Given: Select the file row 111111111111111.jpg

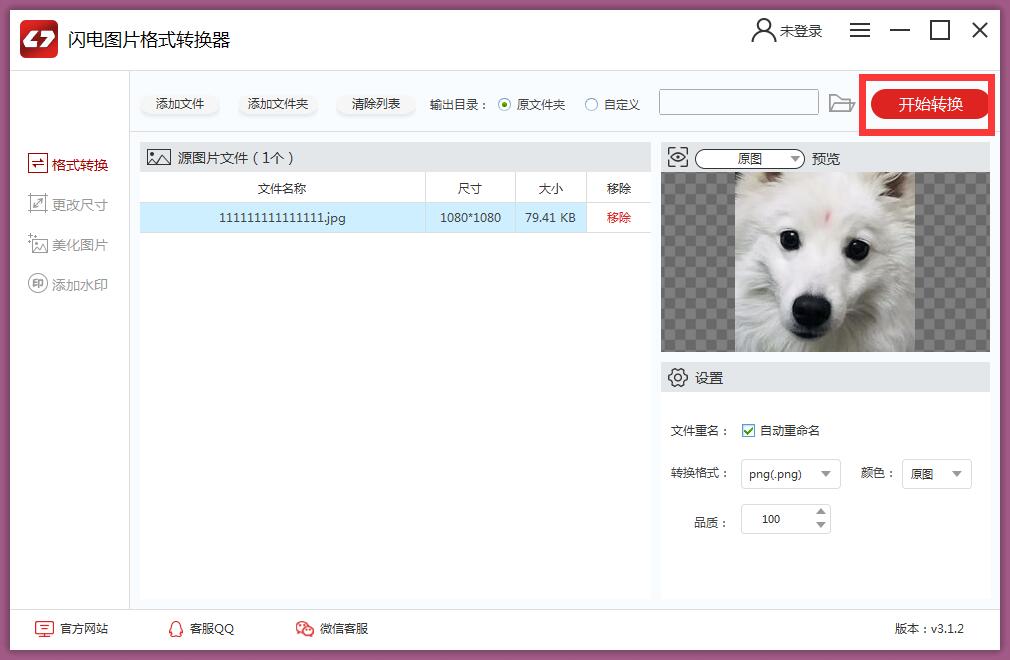Looking at the screenshot, I should (395, 218).
